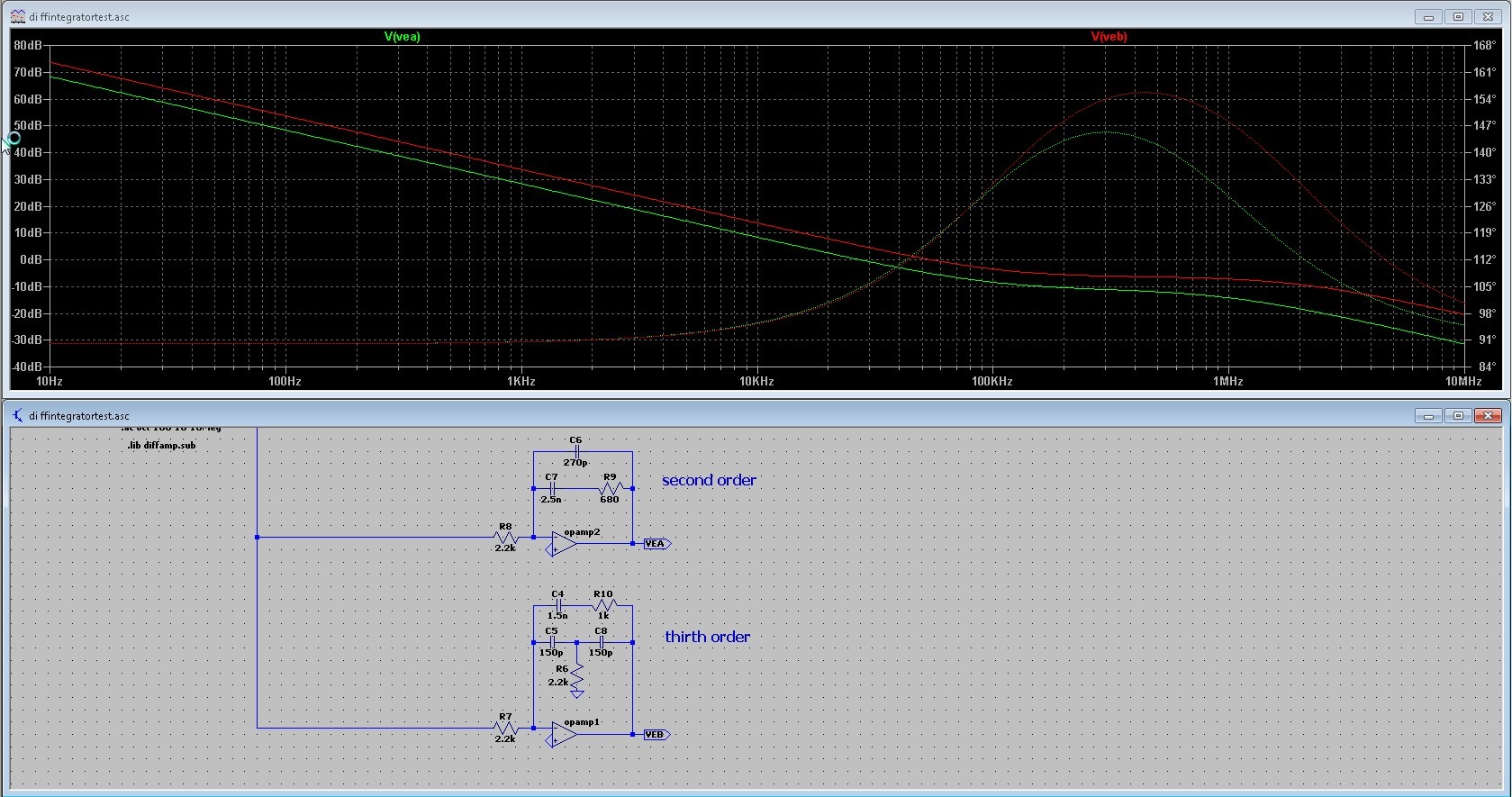Click the 2.2k value under R7
The width and height of the screenshot is (1512, 797).
pos(505,738)
